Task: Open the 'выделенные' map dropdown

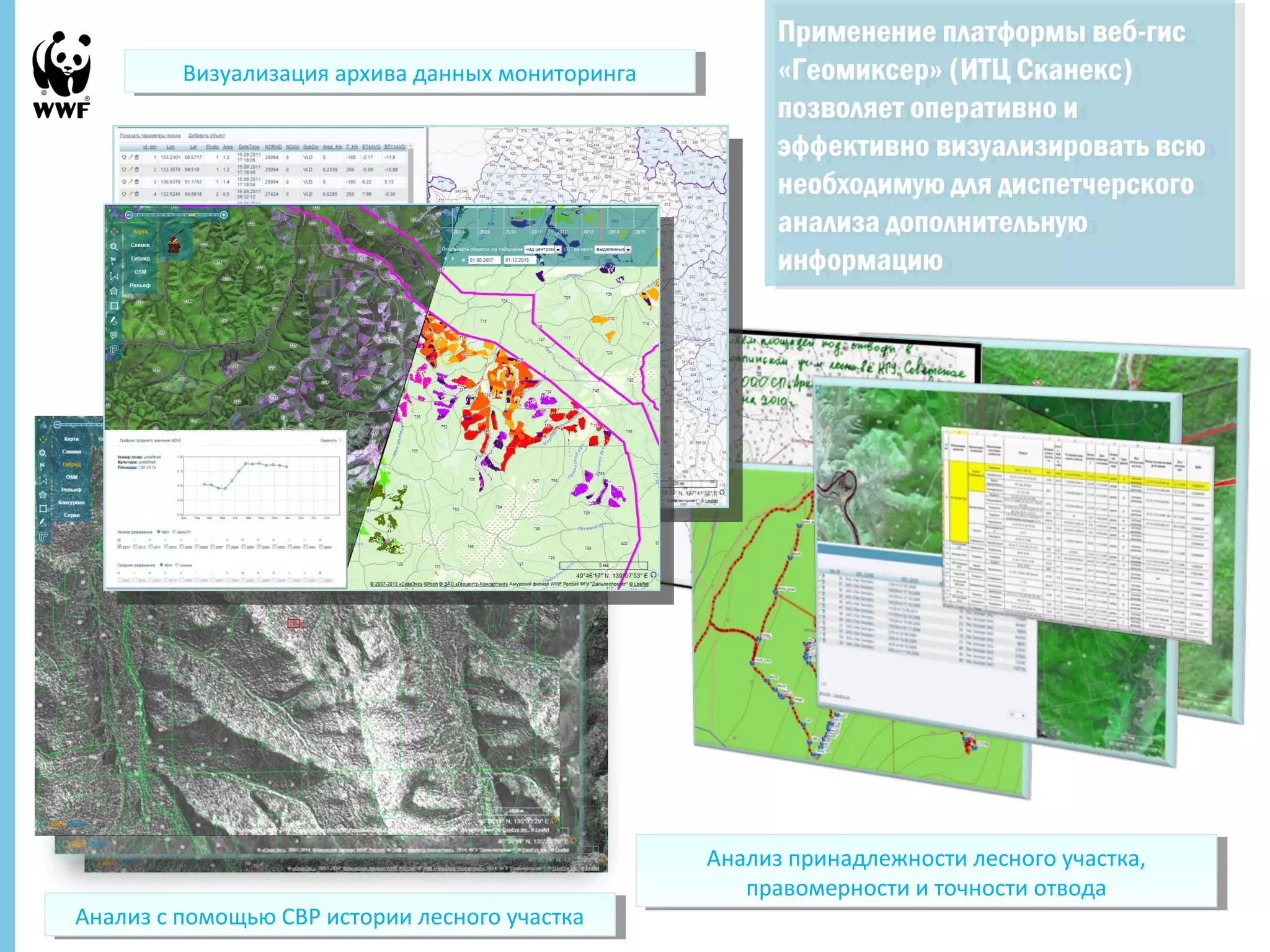Action: point(613,249)
